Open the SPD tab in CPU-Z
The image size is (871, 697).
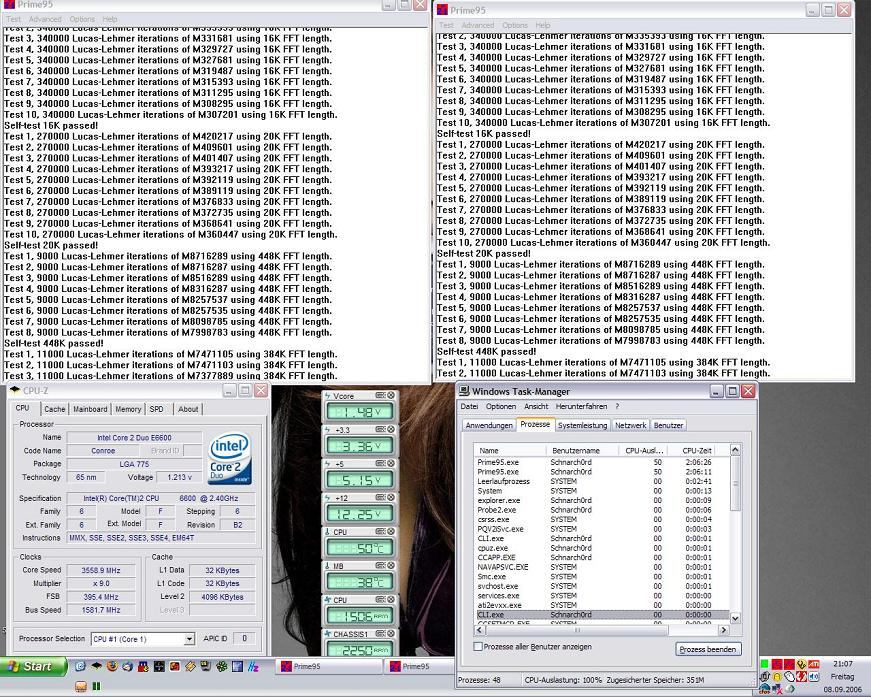[x=157, y=409]
